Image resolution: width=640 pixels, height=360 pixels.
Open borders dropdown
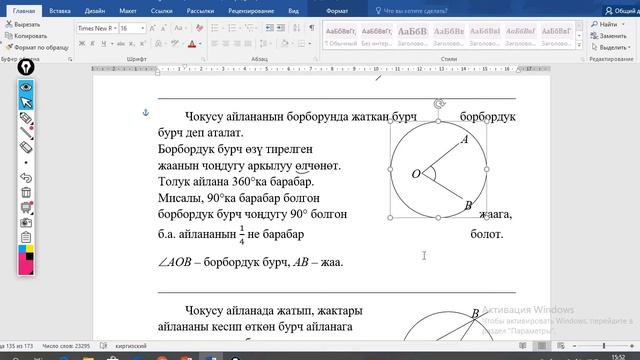(x=310, y=43)
